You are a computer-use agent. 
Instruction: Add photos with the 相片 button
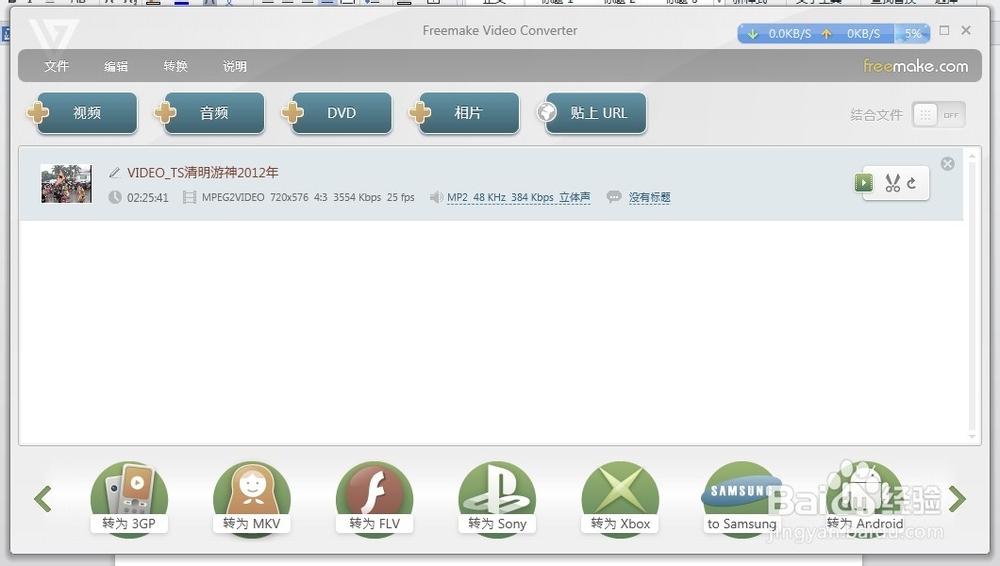pyautogui.click(x=469, y=113)
